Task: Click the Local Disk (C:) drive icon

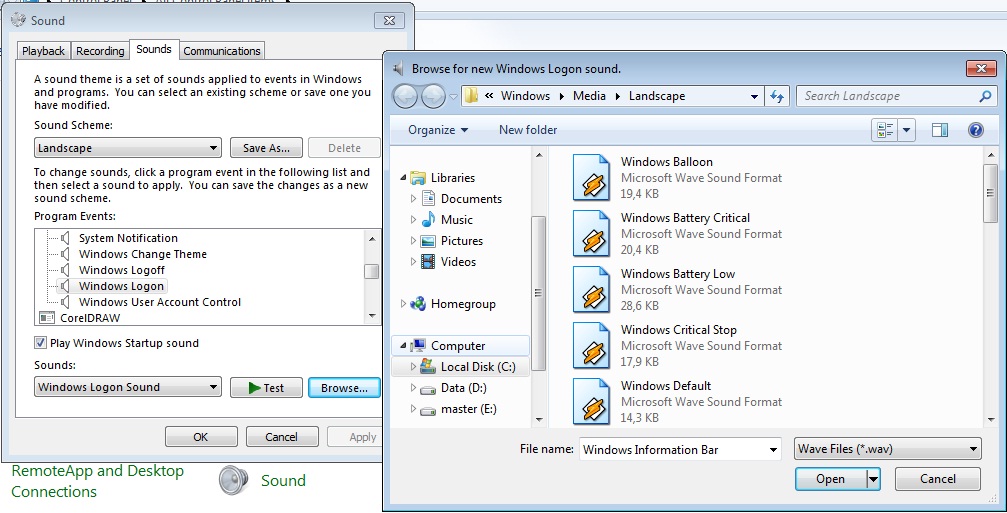Action: point(428,366)
